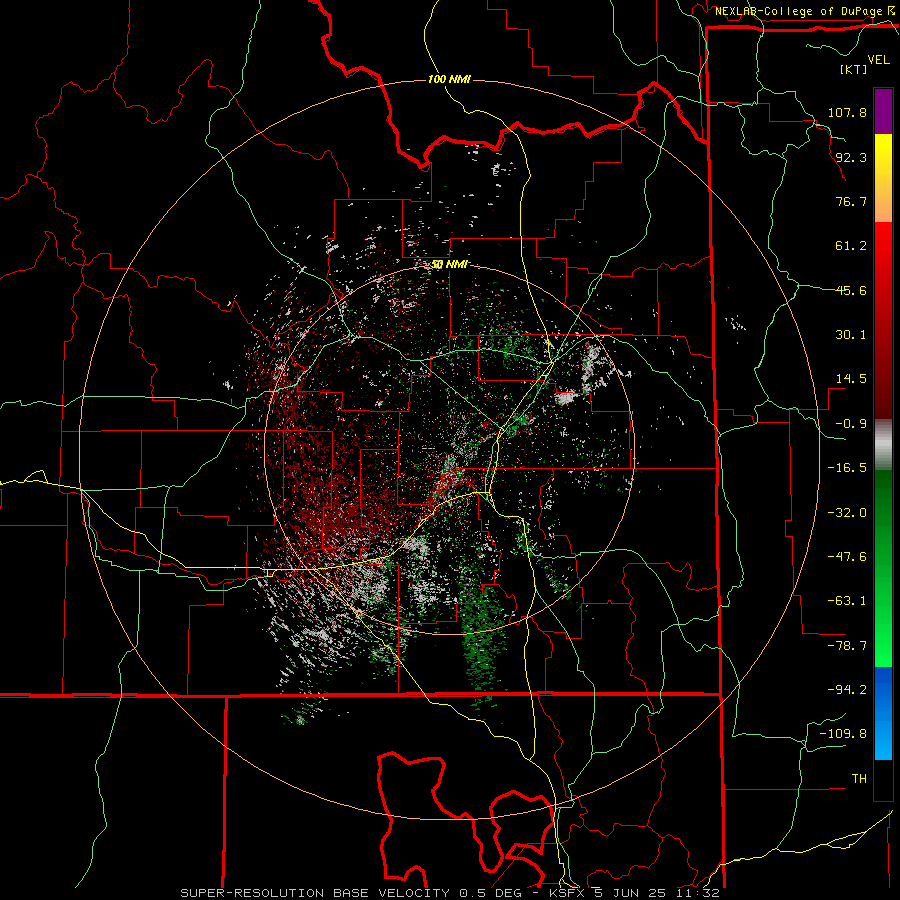Viewport: 900px width, 900px height.
Task: Select the 45.6 velocity scale value
Action: [x=851, y=290]
